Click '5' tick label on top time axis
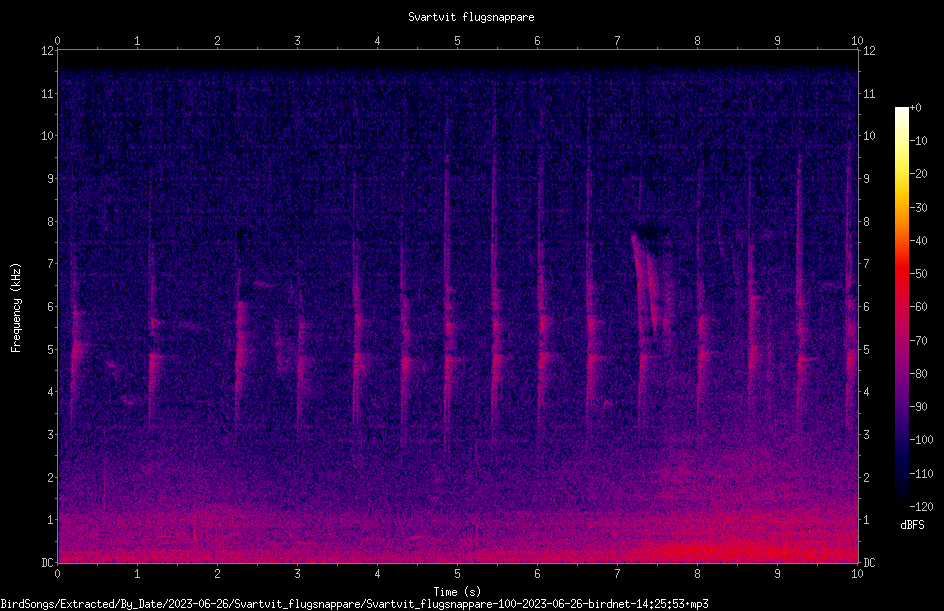944x611 pixels. point(458,41)
